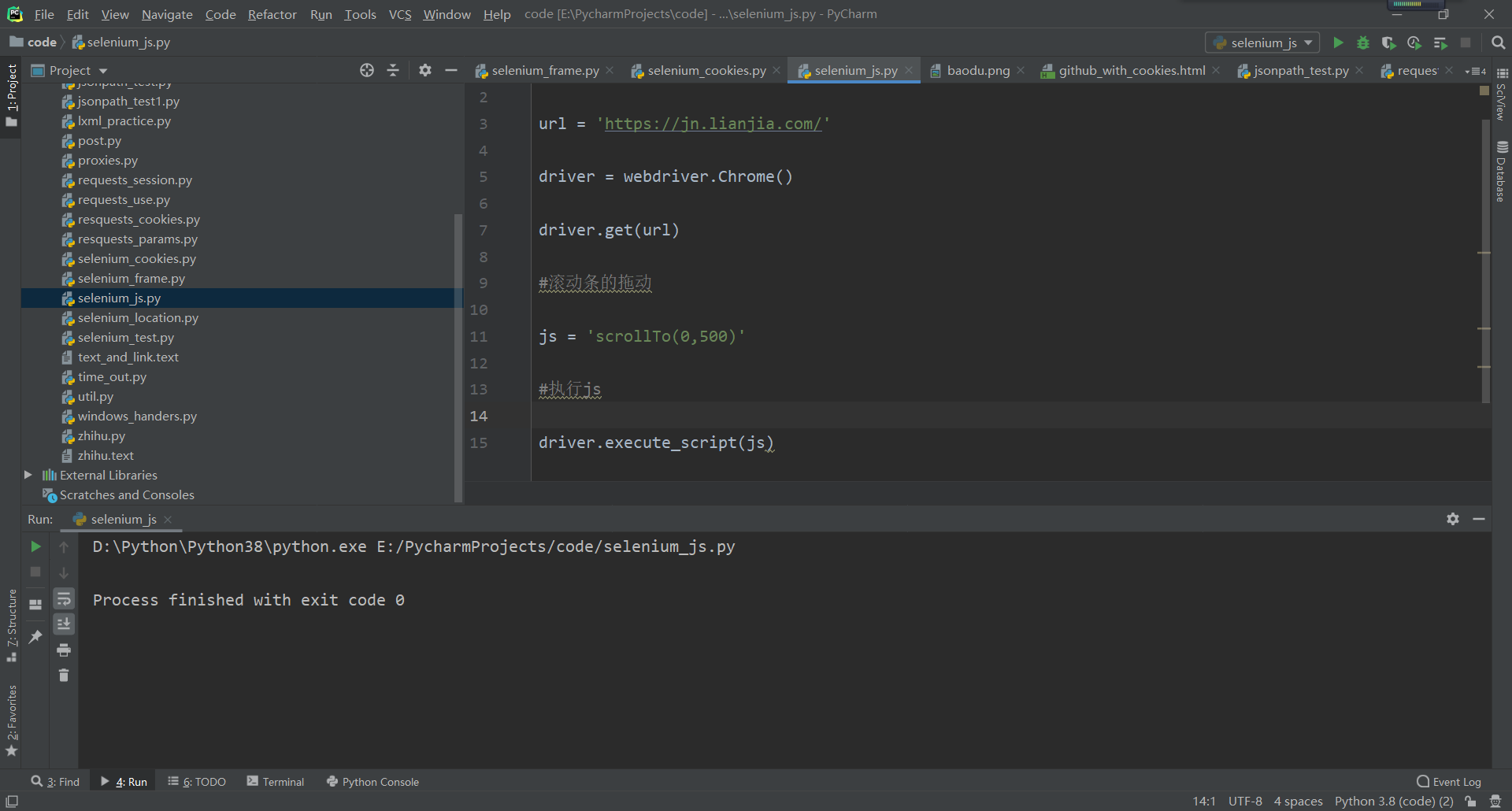The width and height of the screenshot is (1512, 811).
Task: Rerun selenium_js from Run panel play icon
Action: click(x=35, y=546)
